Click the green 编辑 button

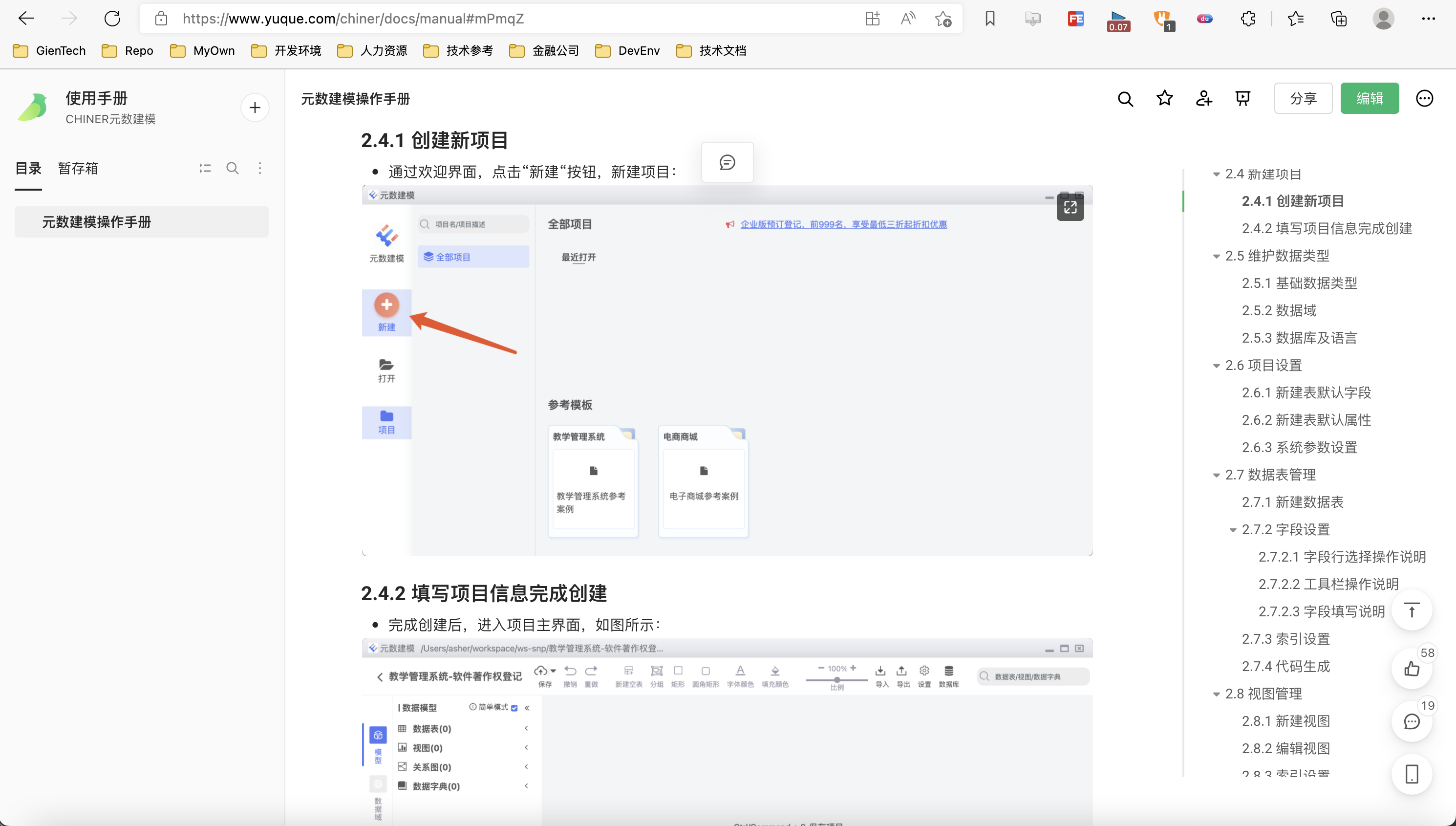pyautogui.click(x=1369, y=99)
